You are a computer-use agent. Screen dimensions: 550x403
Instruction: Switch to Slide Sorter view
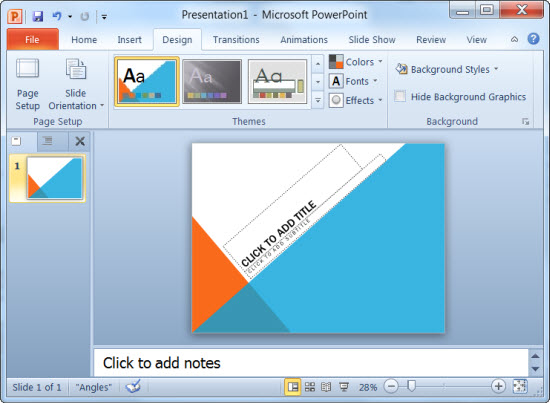click(310, 387)
